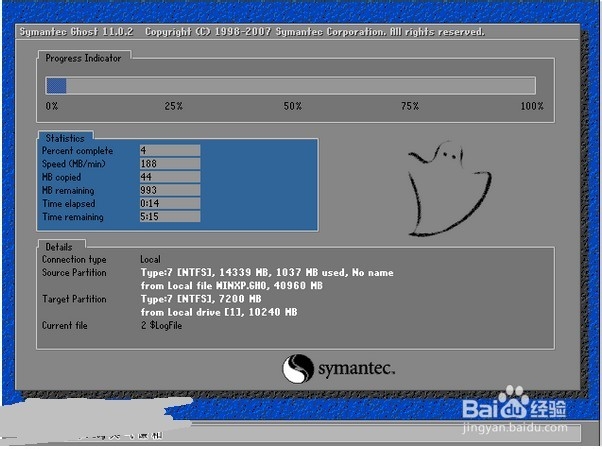Click the MB remaining value "993"

tap(170, 190)
